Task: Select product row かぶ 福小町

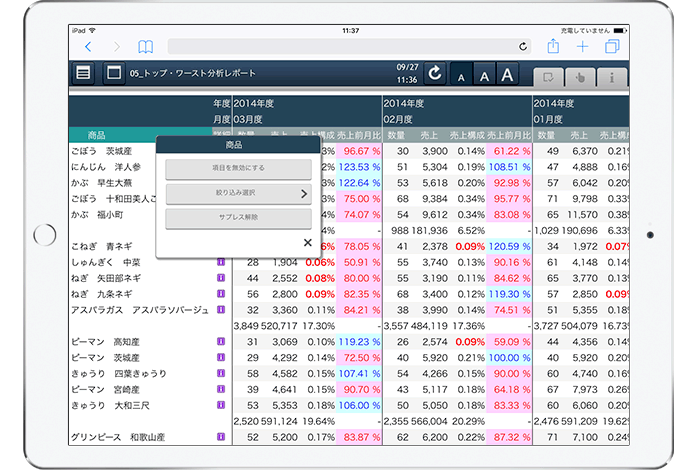Action: tap(97, 215)
